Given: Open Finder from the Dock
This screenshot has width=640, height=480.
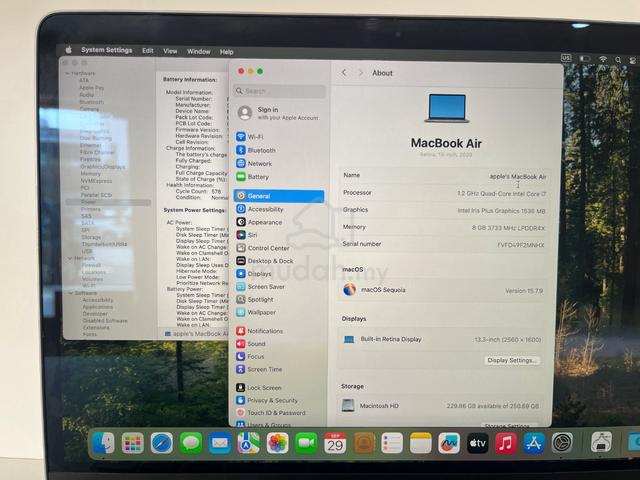Looking at the screenshot, I should pyautogui.click(x=104, y=443).
